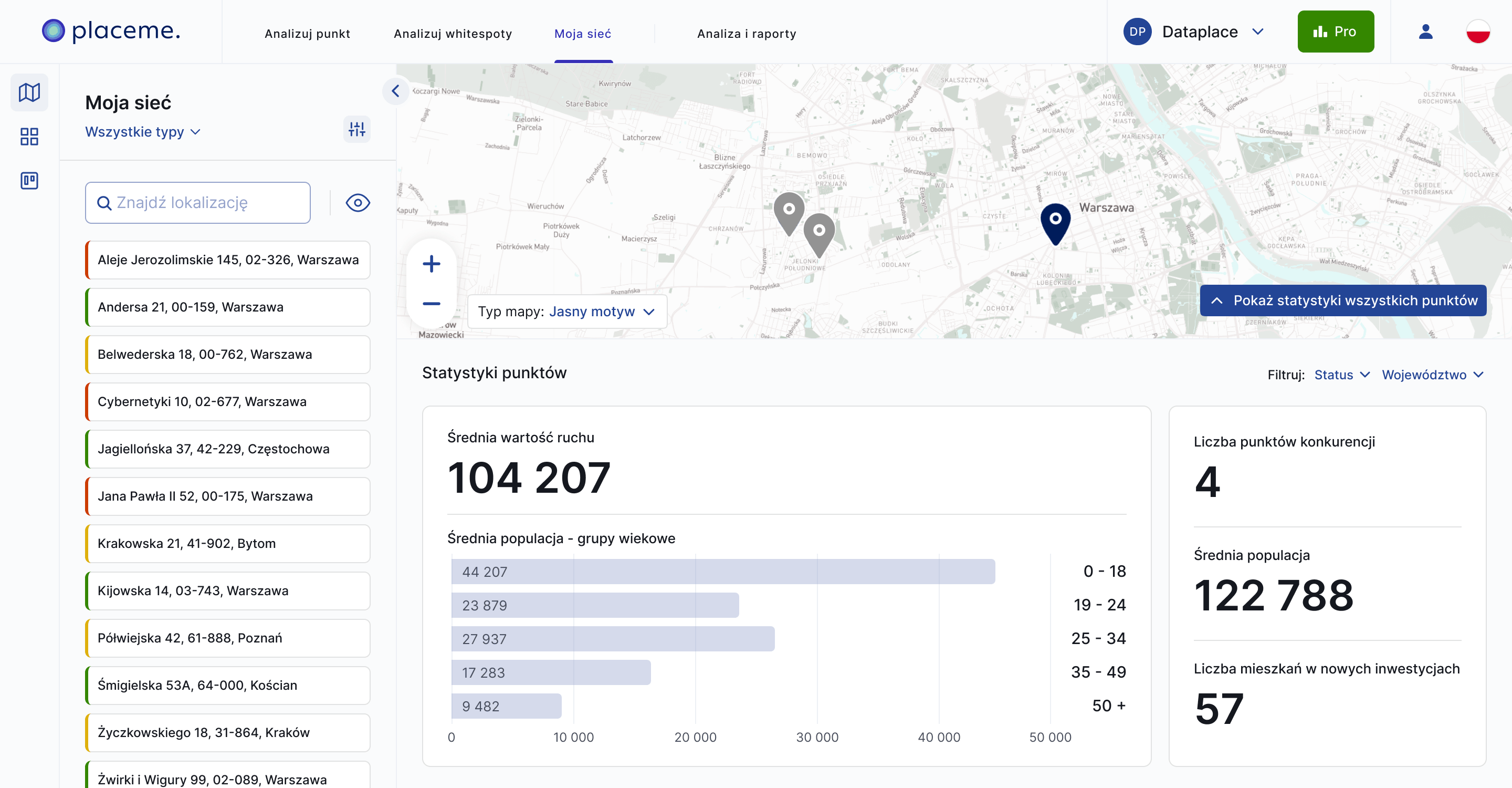Open the Analiza i raporty tab

(x=746, y=34)
